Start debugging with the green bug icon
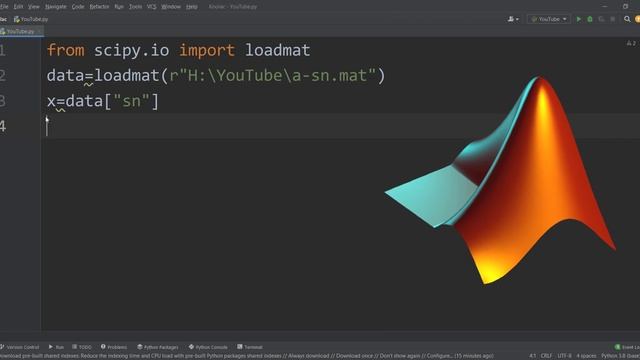The image size is (640, 360). point(590,19)
